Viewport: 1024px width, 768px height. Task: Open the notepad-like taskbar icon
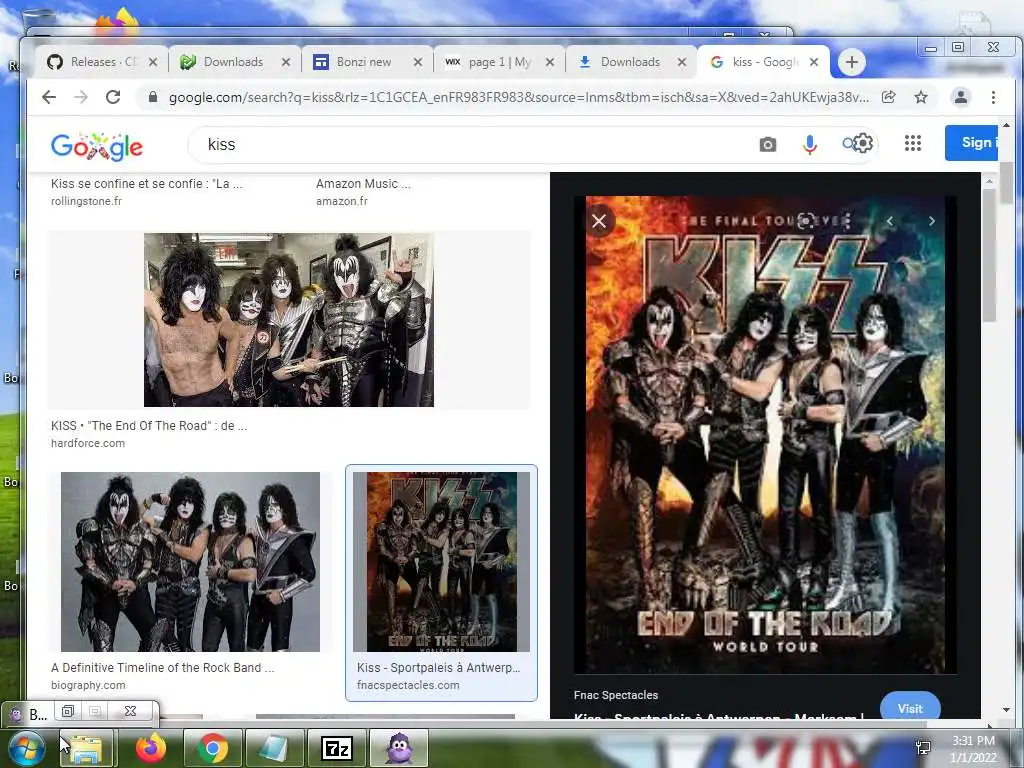[x=275, y=748]
